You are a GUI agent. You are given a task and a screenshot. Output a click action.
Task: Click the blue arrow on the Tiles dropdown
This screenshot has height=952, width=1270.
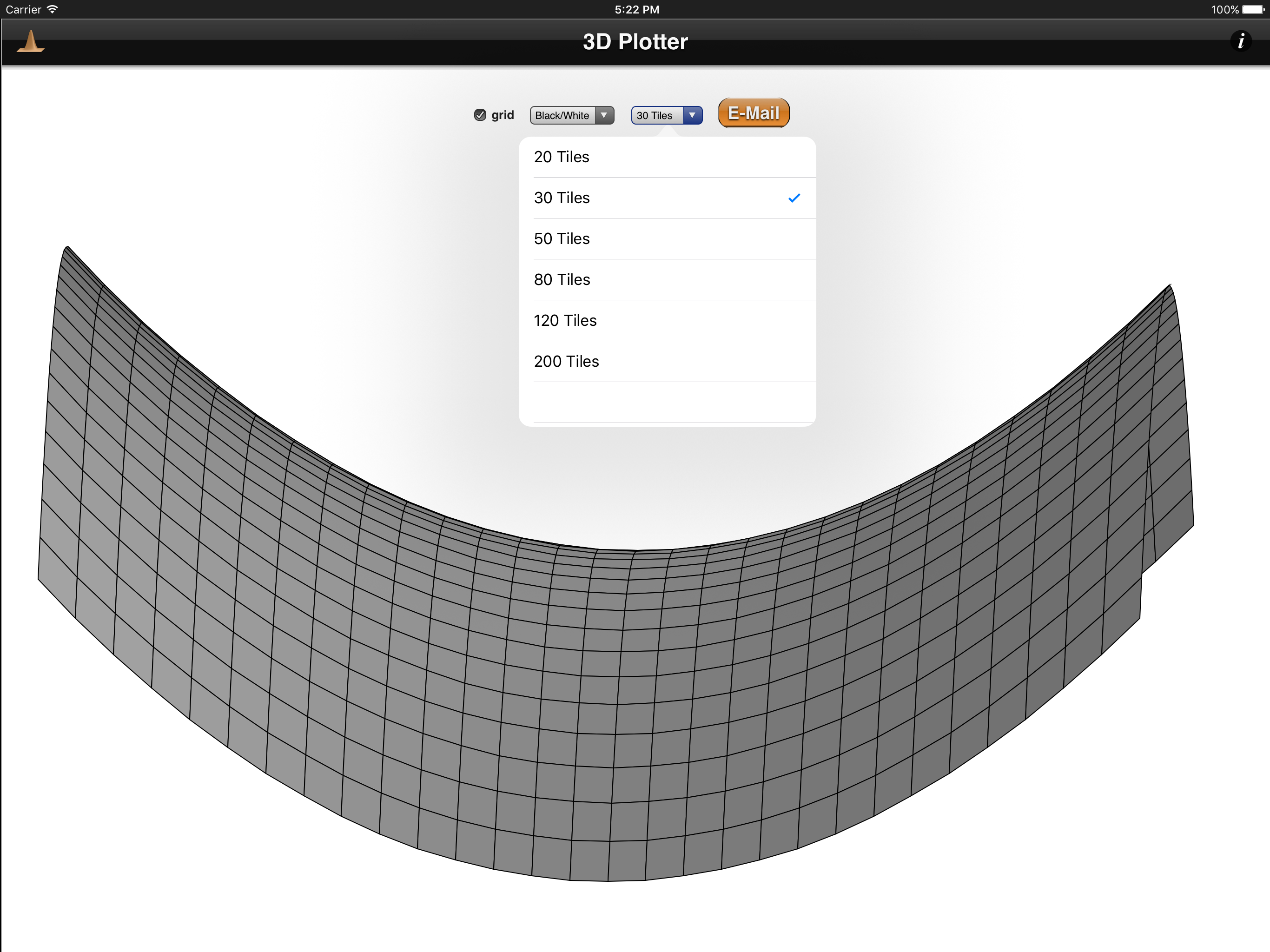tap(693, 115)
